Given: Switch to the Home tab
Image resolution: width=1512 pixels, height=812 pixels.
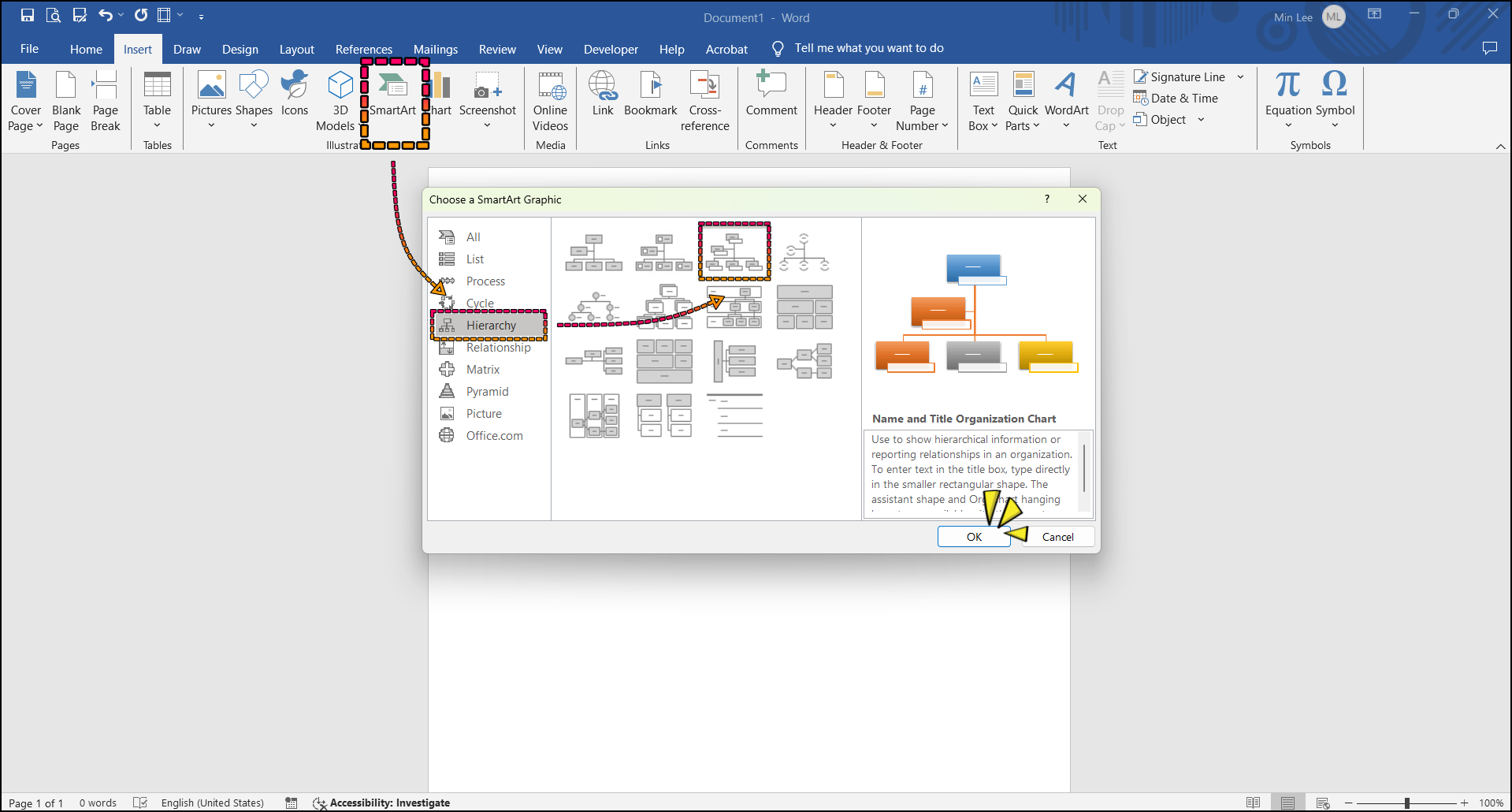Looking at the screenshot, I should click(86, 49).
